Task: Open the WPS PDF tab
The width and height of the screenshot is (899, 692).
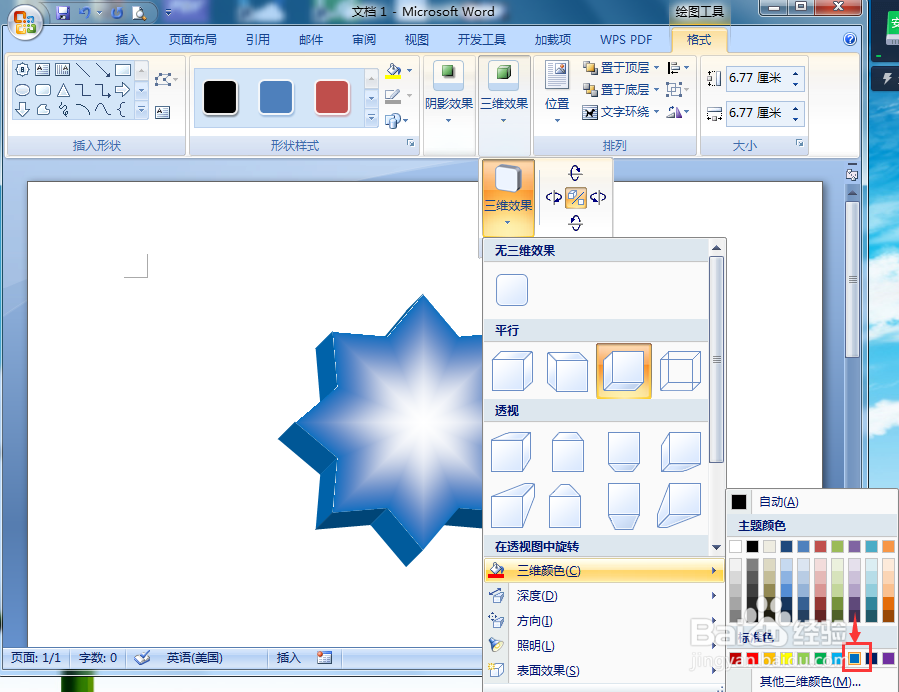Action: pos(626,40)
